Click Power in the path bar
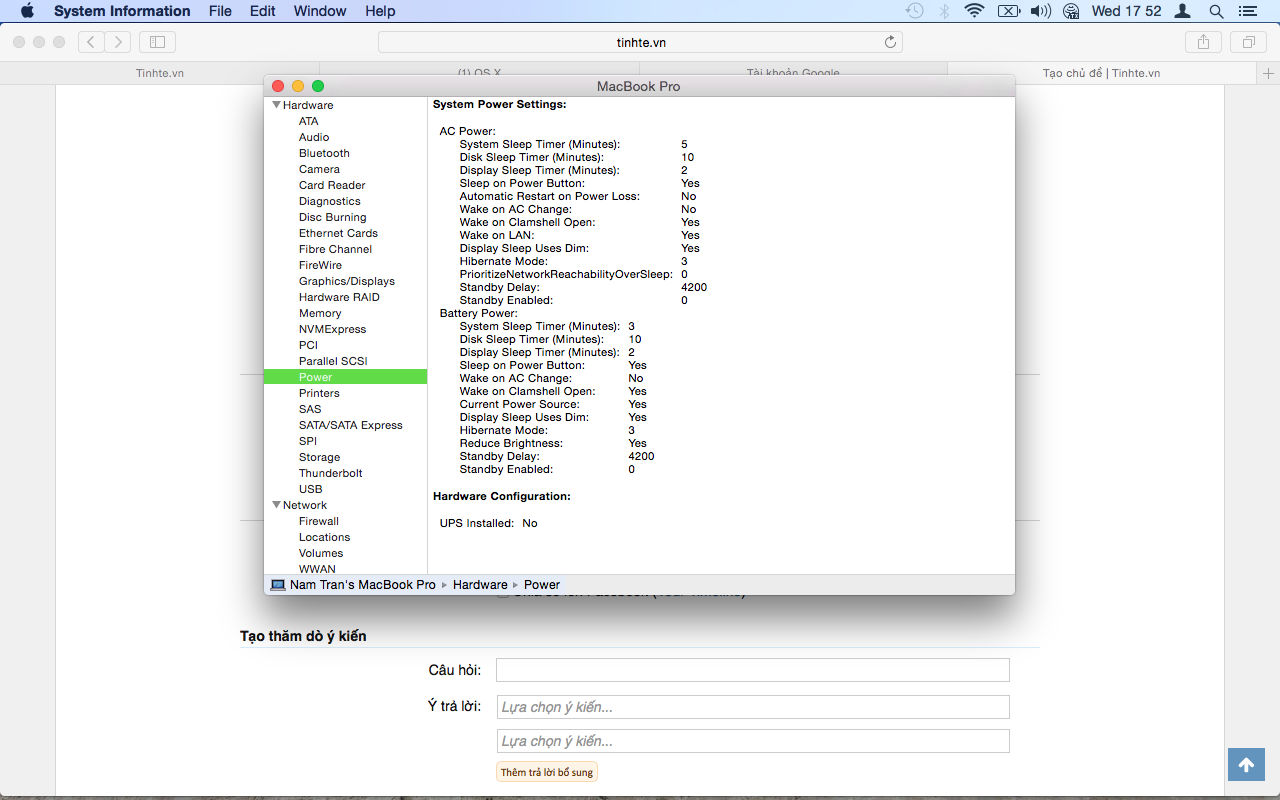The height and width of the screenshot is (800, 1280). click(542, 585)
